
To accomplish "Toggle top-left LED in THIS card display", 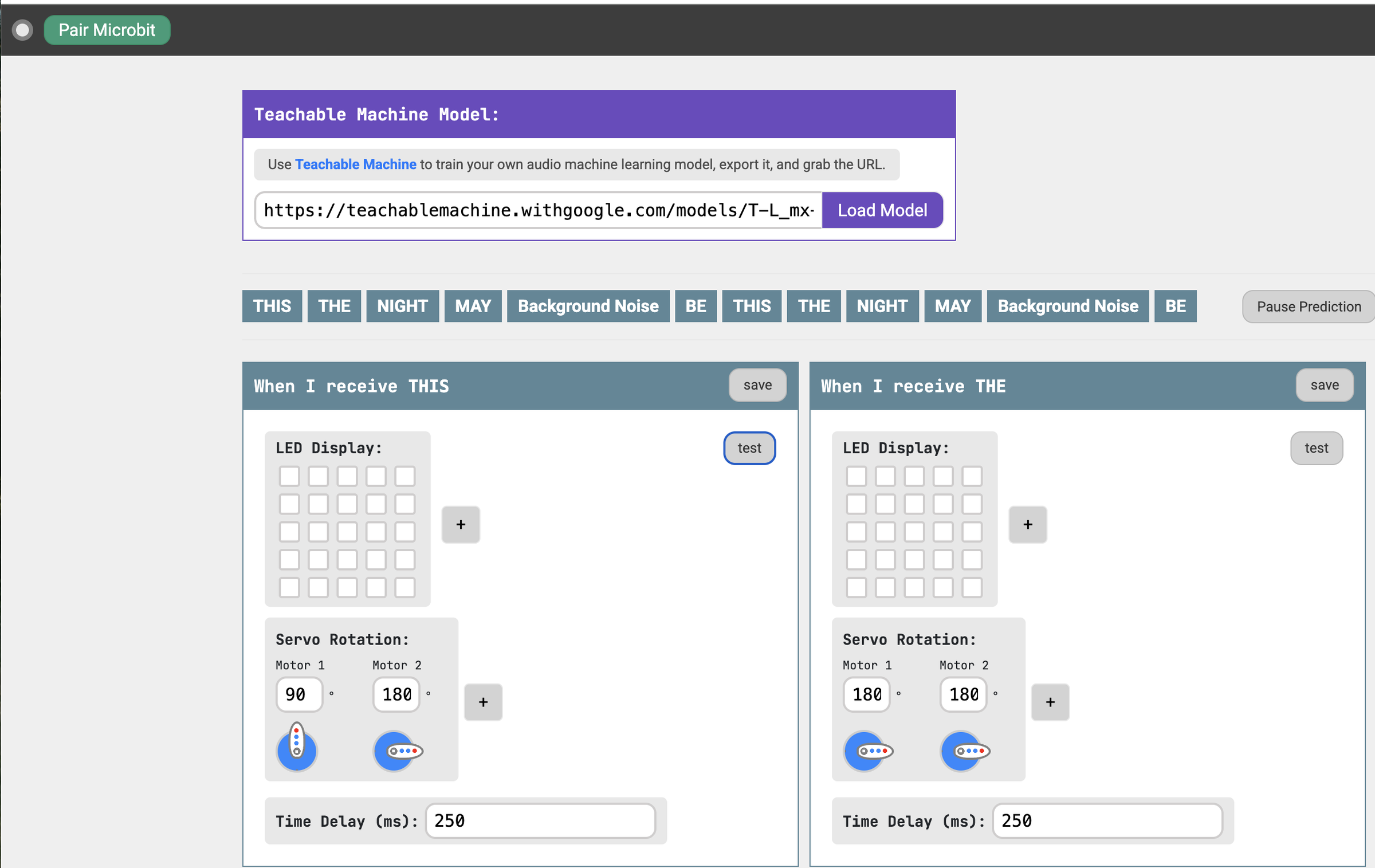I will click(289, 476).
